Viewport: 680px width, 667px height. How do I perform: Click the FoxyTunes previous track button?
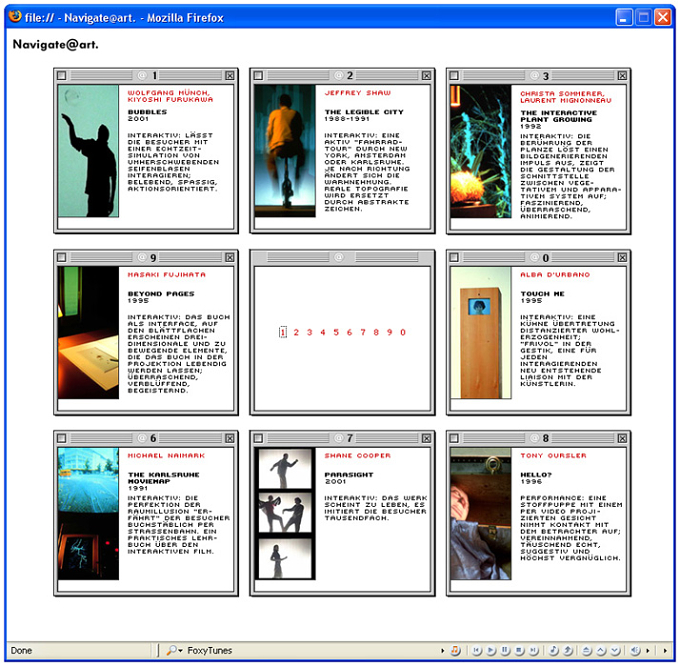pos(477,650)
